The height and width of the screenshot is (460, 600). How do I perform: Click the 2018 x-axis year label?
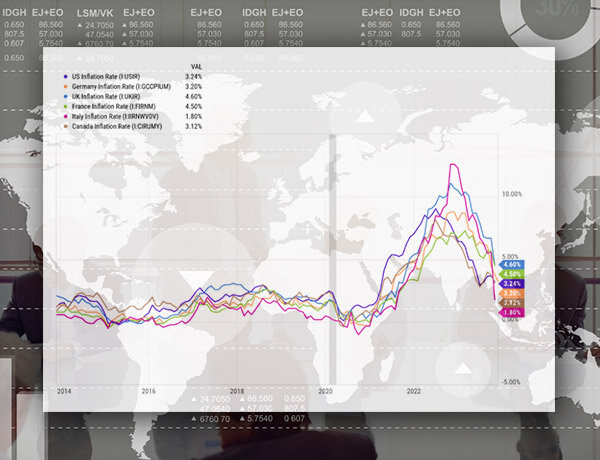tap(237, 391)
